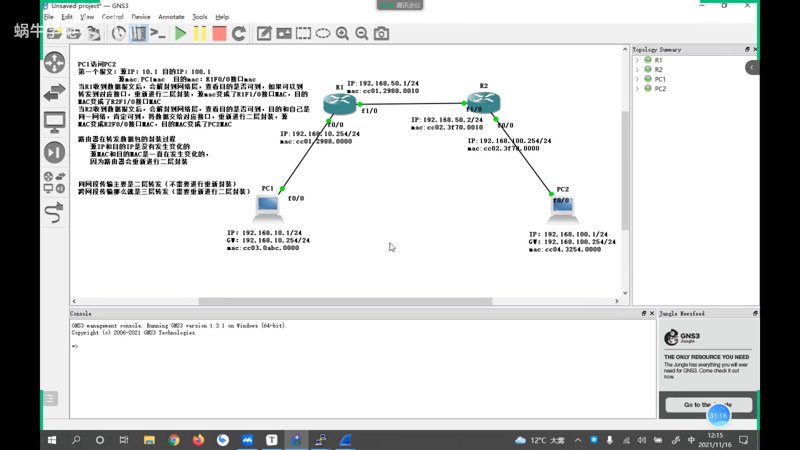Click the R1 f1/0 interface label
800x450 pixels.
[369, 111]
